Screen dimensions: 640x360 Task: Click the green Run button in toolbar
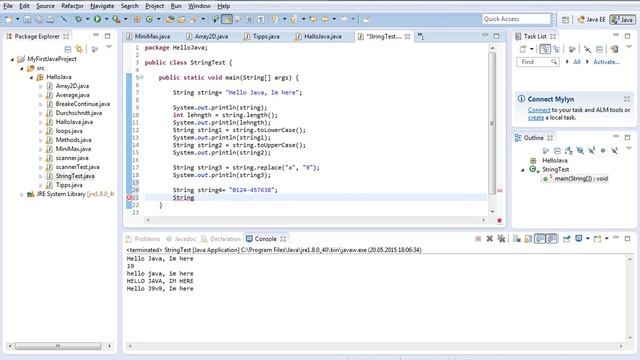click(x=97, y=19)
